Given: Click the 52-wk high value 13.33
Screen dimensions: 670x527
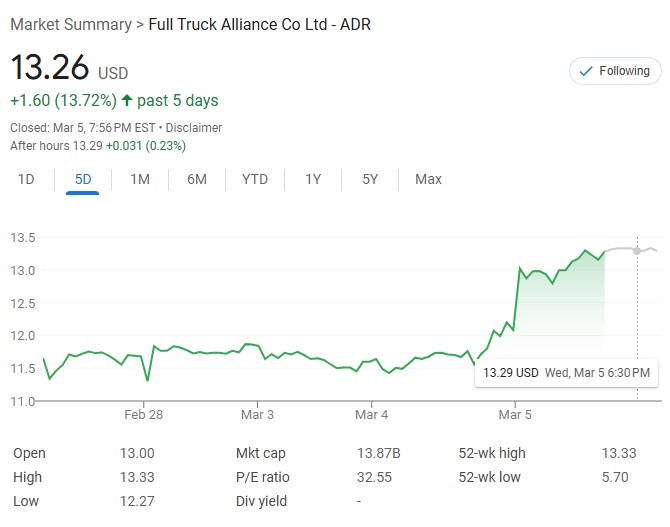Looking at the screenshot, I should (x=619, y=453).
